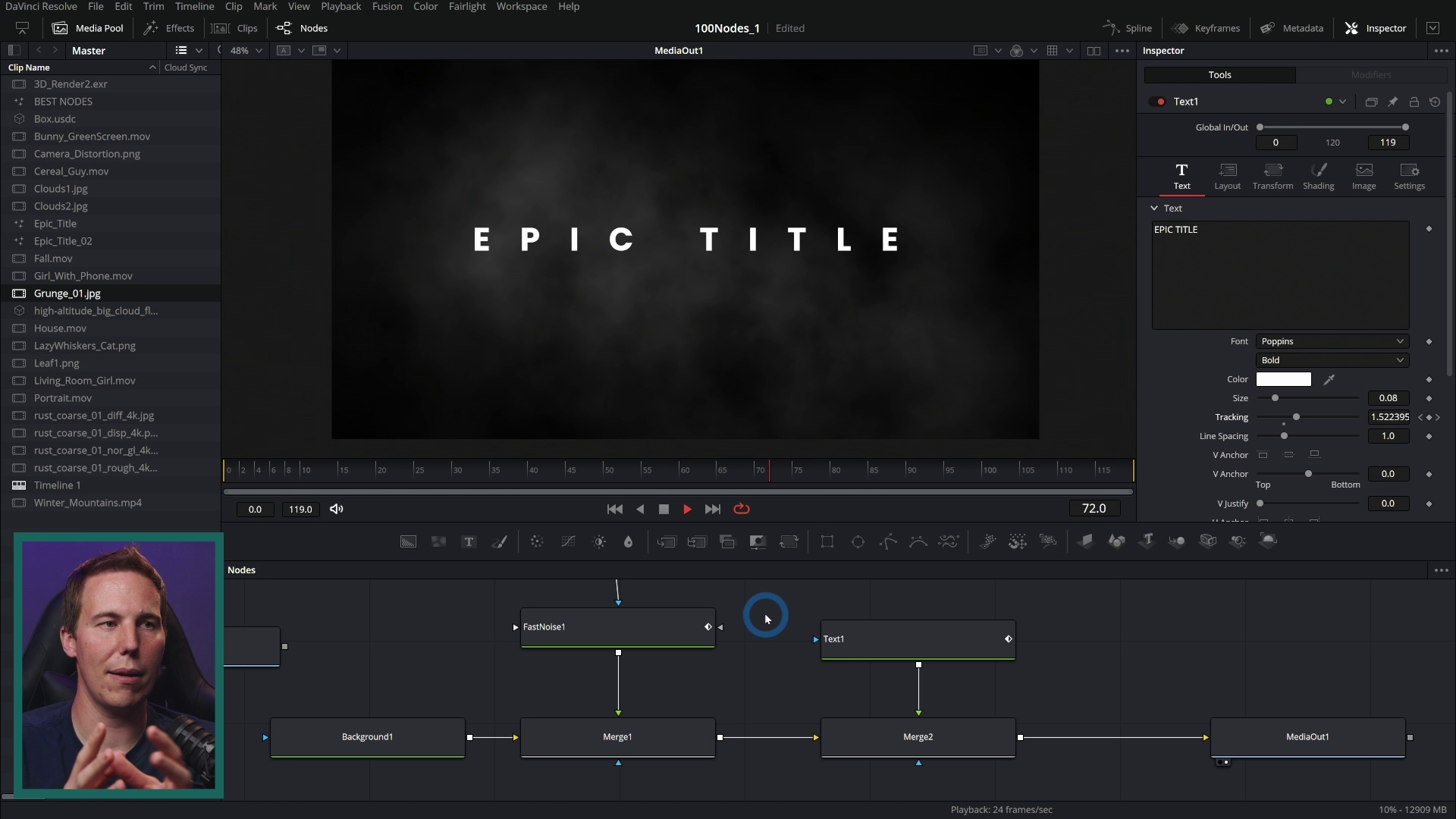Toggle loop playback button
Image resolution: width=1456 pixels, height=819 pixels.
coord(742,510)
